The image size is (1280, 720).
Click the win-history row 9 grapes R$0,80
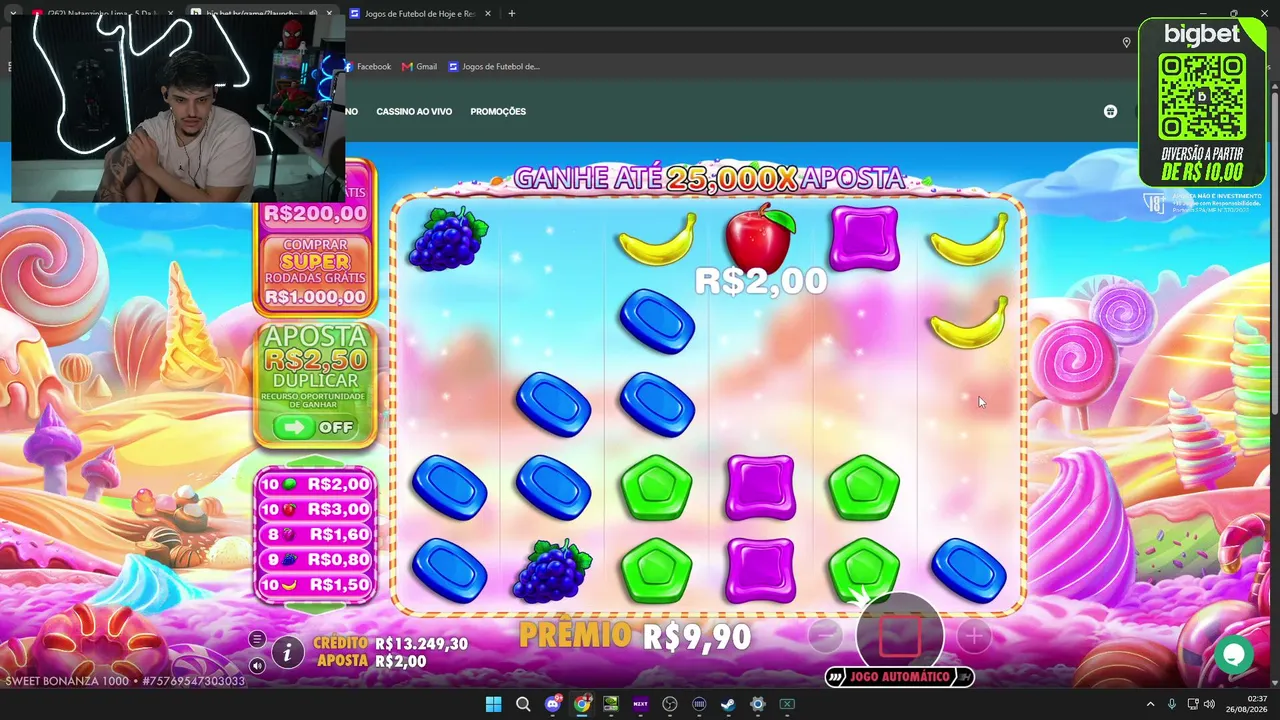pyautogui.click(x=315, y=559)
